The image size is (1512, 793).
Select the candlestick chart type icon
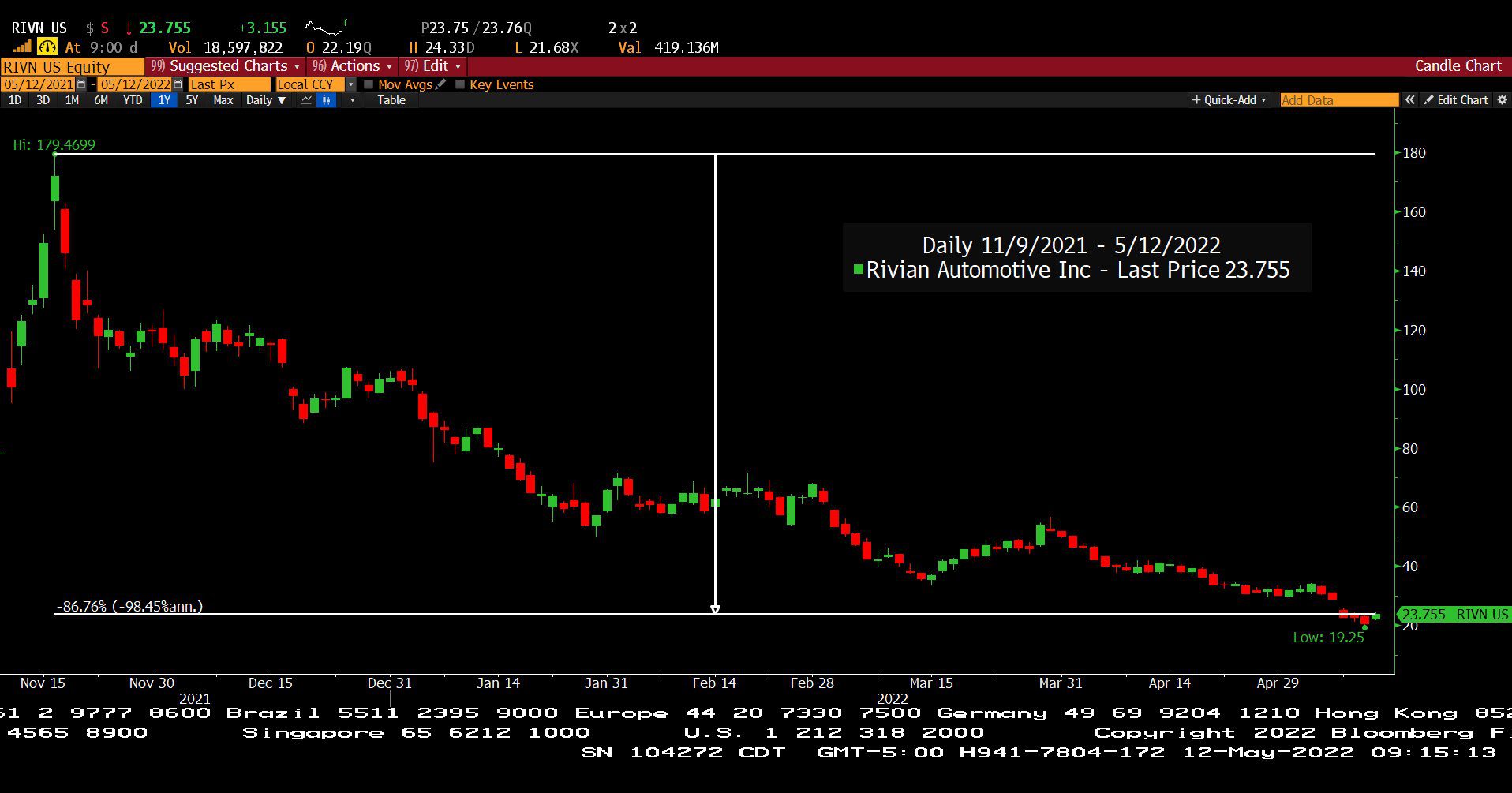tap(327, 100)
